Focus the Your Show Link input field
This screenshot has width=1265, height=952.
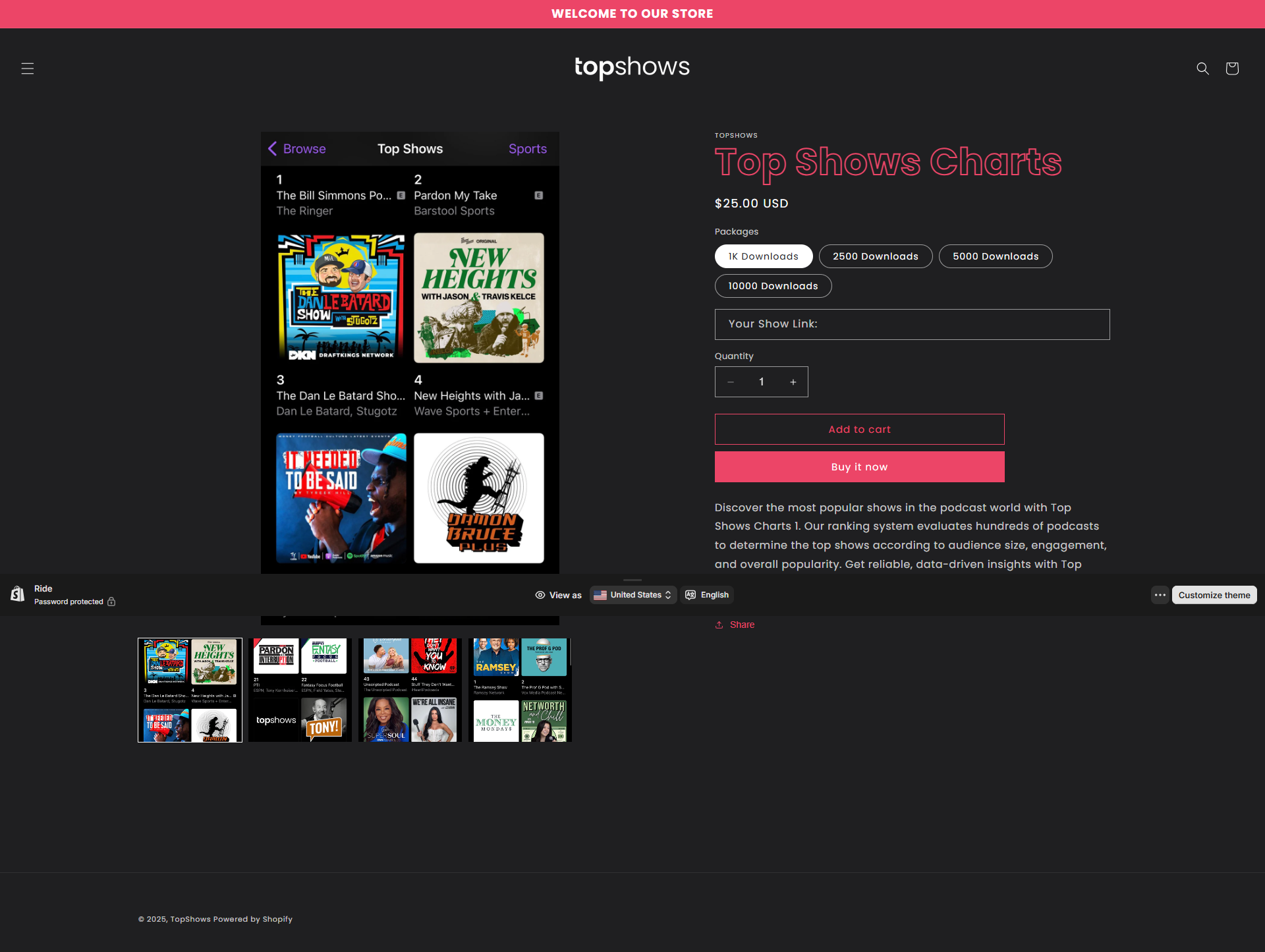912,324
